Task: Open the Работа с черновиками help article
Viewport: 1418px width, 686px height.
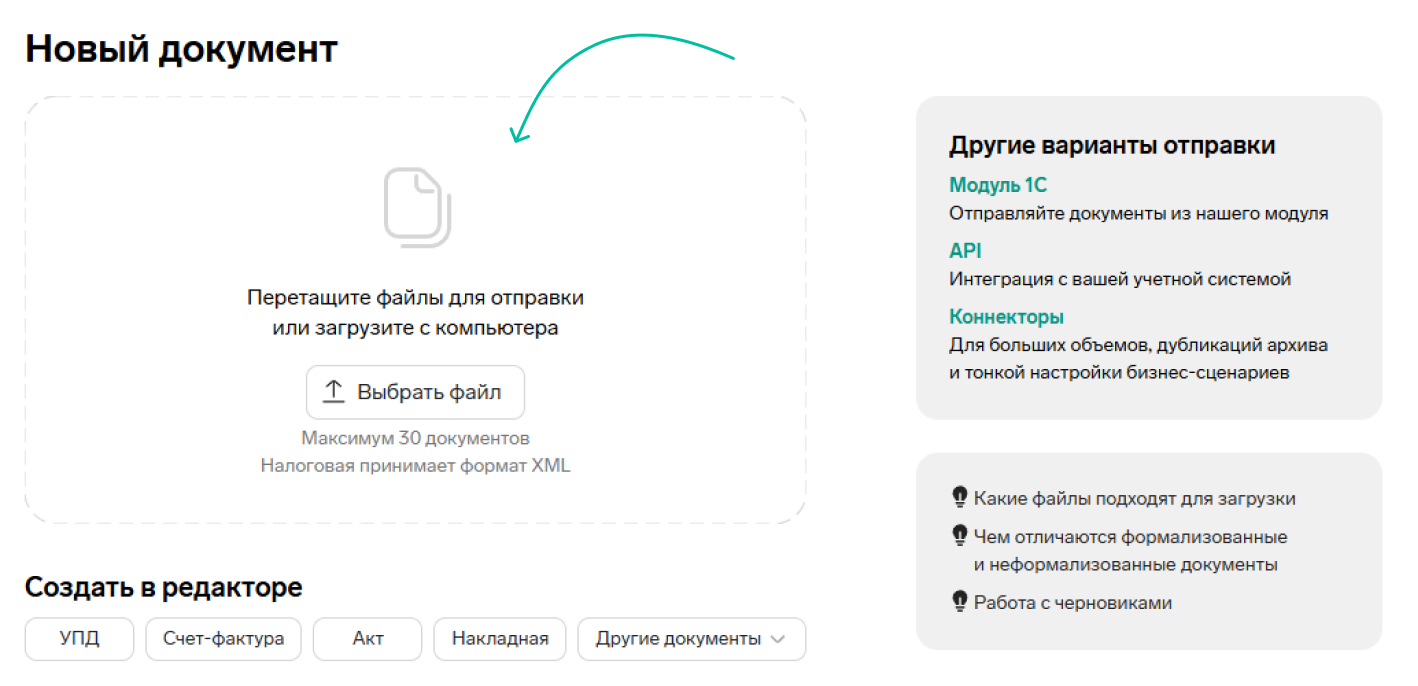Action: [1072, 603]
